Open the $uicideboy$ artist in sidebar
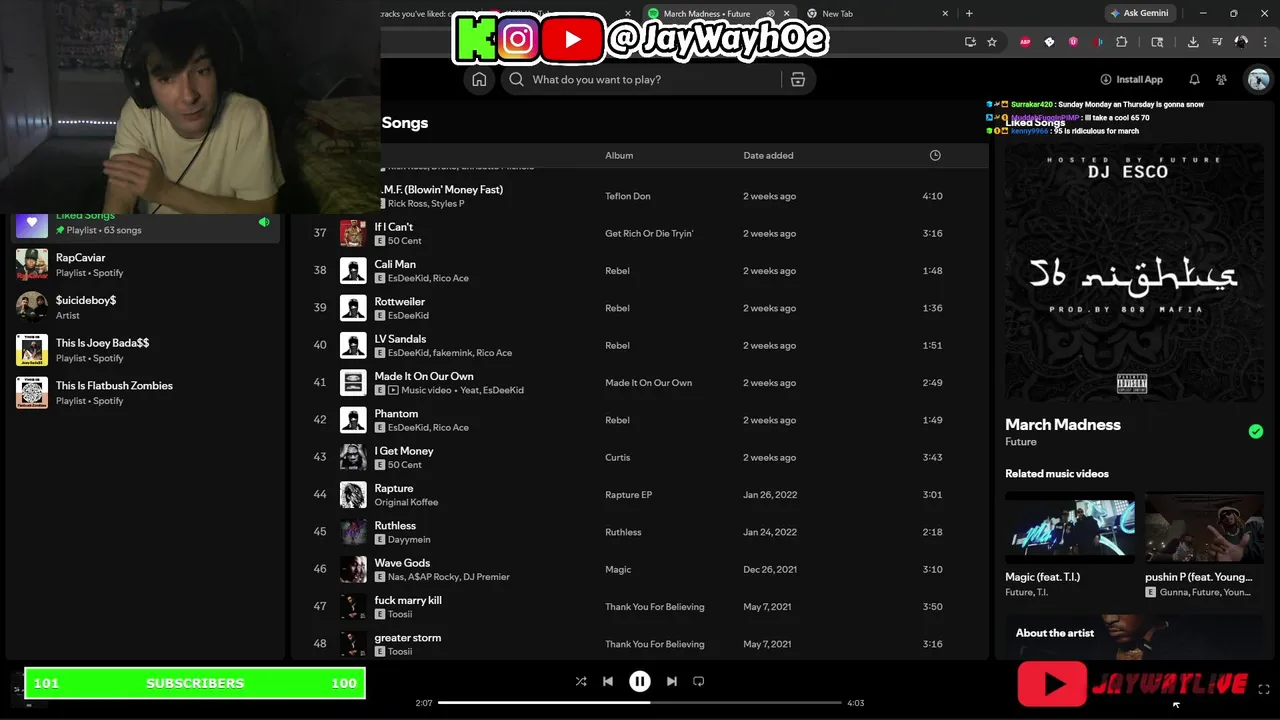 pyautogui.click(x=146, y=307)
